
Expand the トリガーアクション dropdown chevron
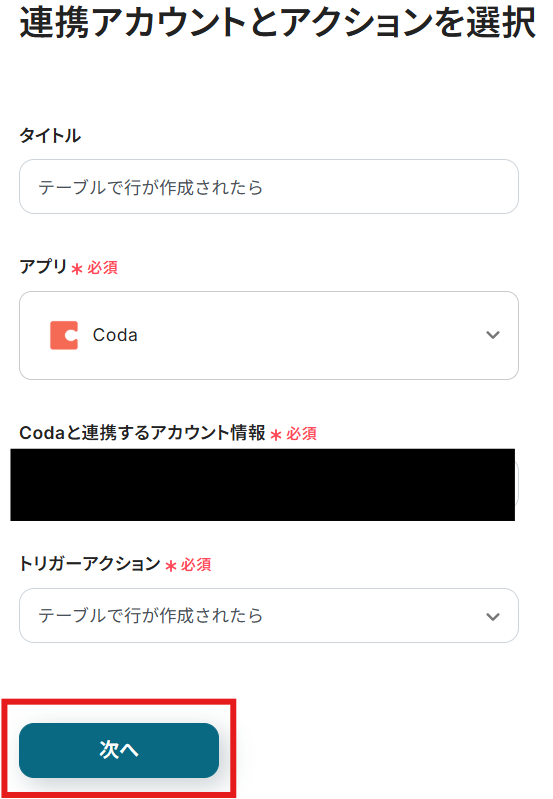click(x=492, y=617)
